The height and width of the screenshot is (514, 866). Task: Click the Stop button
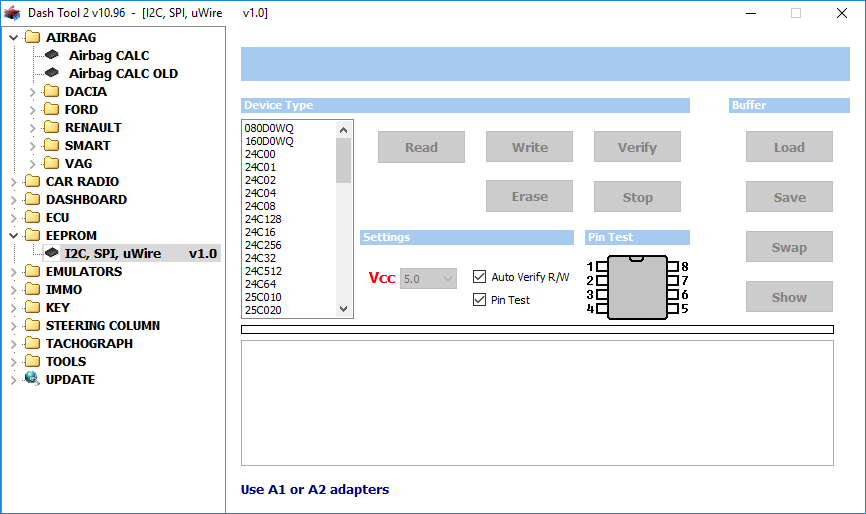637,196
